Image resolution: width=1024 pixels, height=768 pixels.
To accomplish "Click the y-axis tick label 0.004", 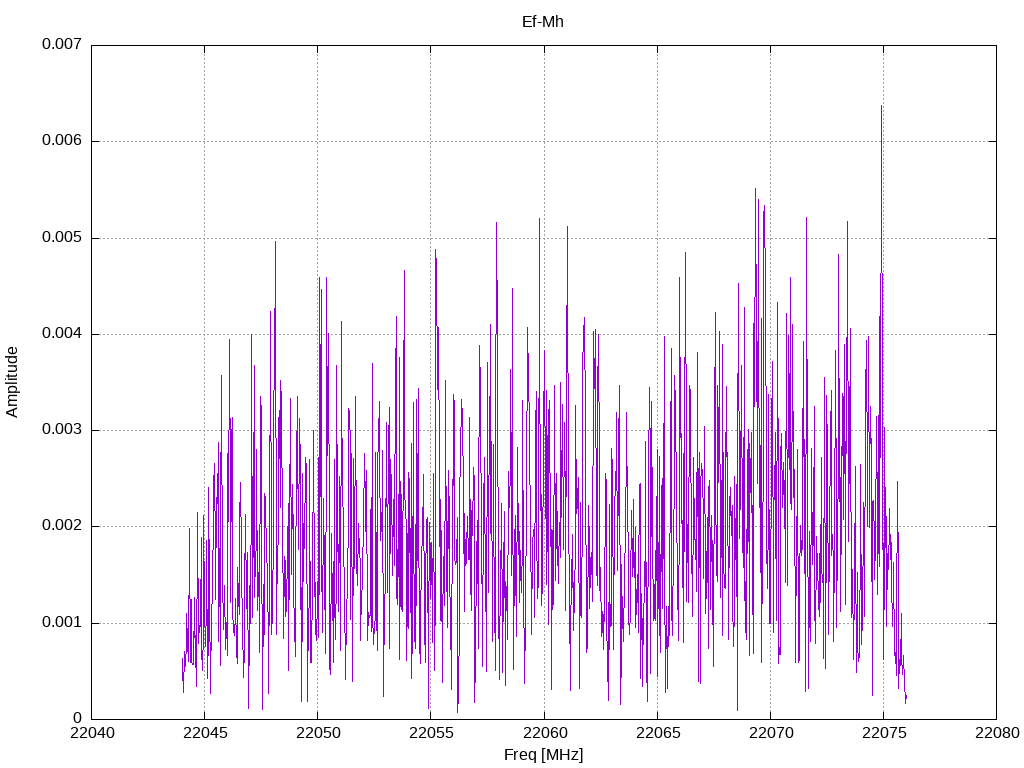I will [x=62, y=333].
